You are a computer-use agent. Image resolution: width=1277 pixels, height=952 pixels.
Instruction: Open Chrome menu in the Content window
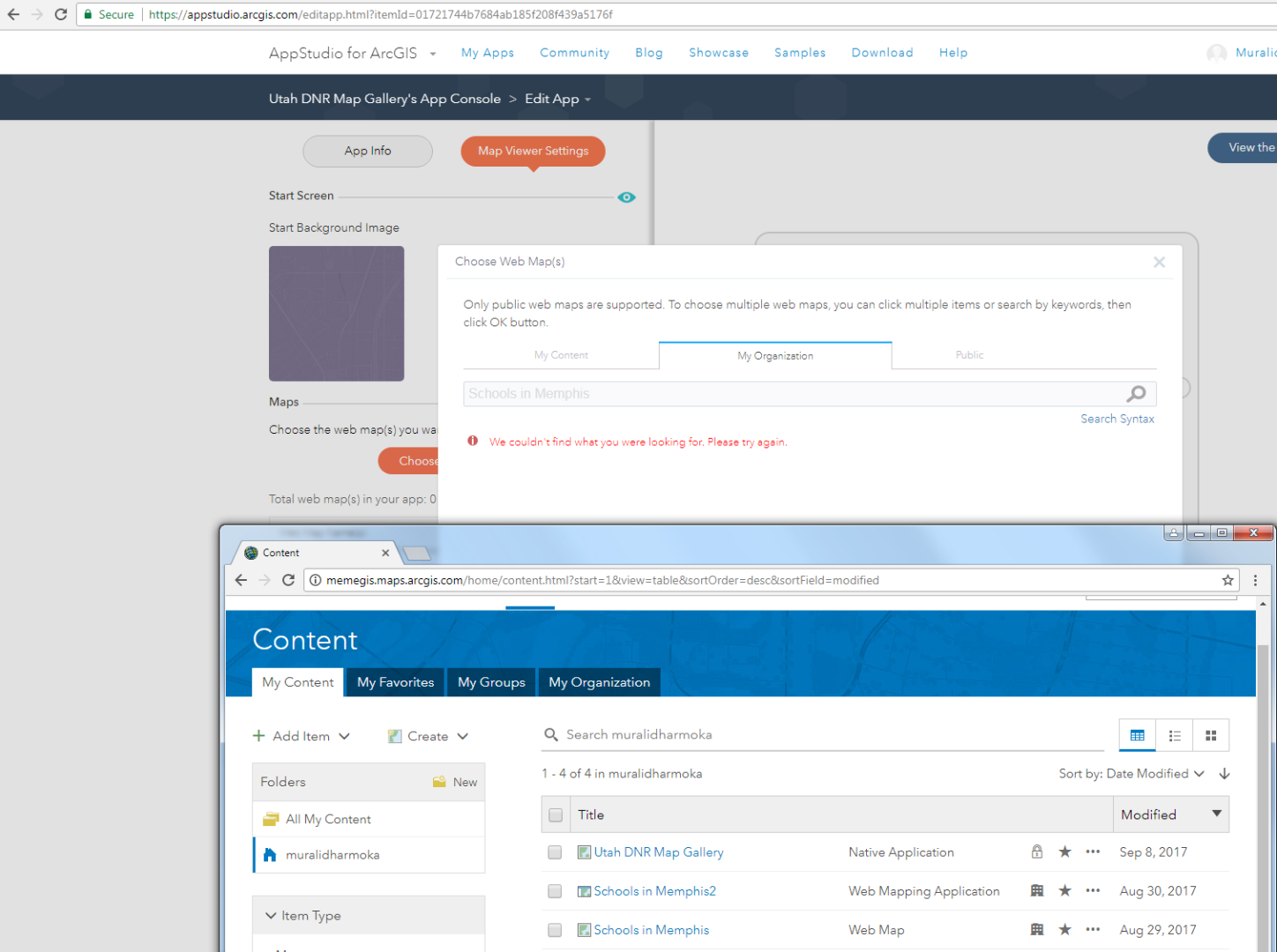point(1255,580)
